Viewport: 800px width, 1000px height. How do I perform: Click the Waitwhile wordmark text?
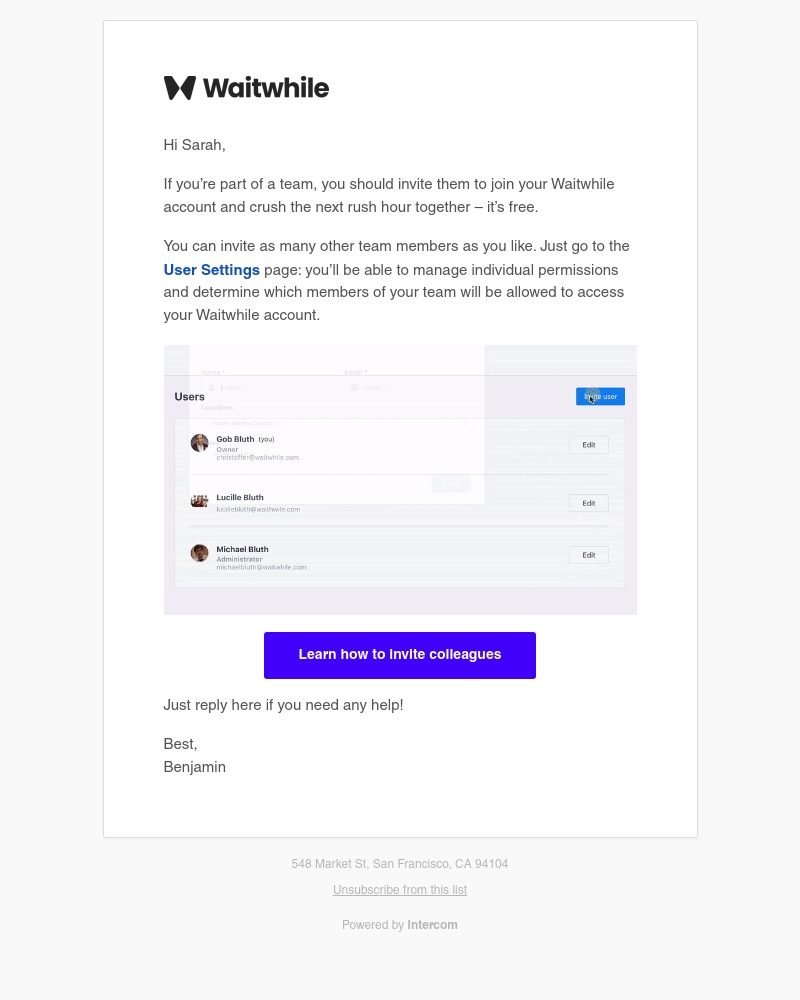pyautogui.click(x=266, y=88)
